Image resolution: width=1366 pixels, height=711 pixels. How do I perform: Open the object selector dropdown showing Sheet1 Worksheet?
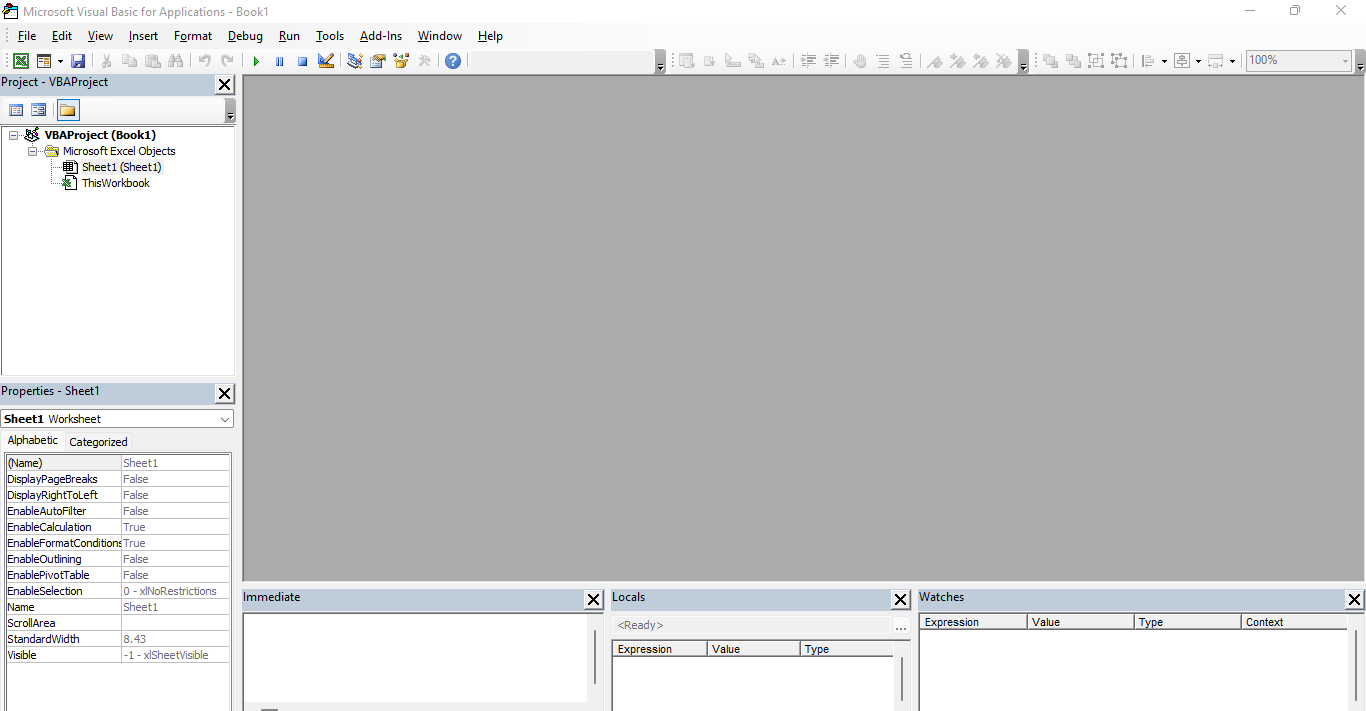[226, 418]
